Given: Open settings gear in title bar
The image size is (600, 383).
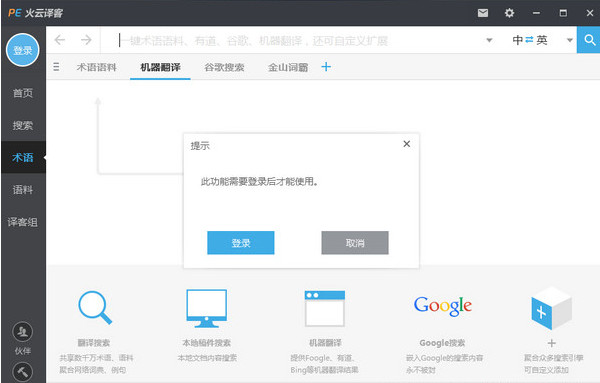Looking at the screenshot, I should pyautogui.click(x=509, y=13).
